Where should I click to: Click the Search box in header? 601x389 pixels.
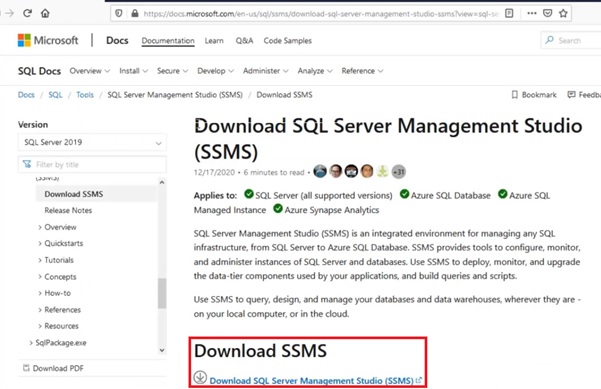(571, 40)
